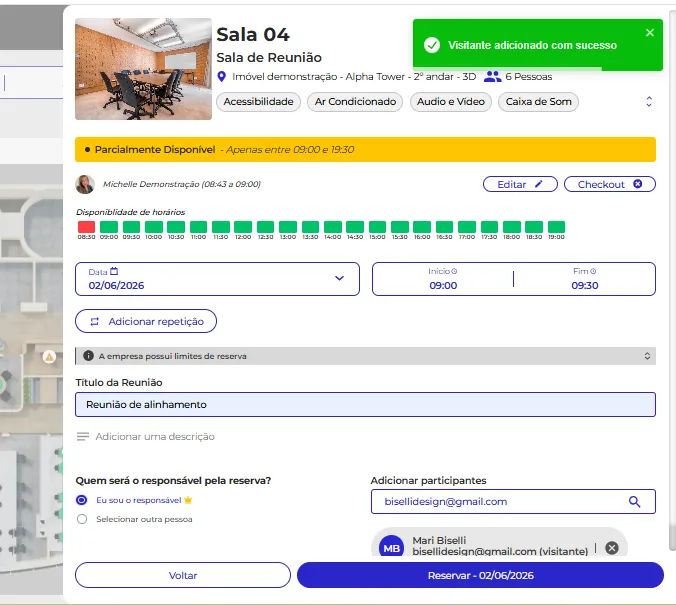This screenshot has width=676, height=605.
Task: Click the Acessibilidade tag
Action: pyautogui.click(x=258, y=102)
